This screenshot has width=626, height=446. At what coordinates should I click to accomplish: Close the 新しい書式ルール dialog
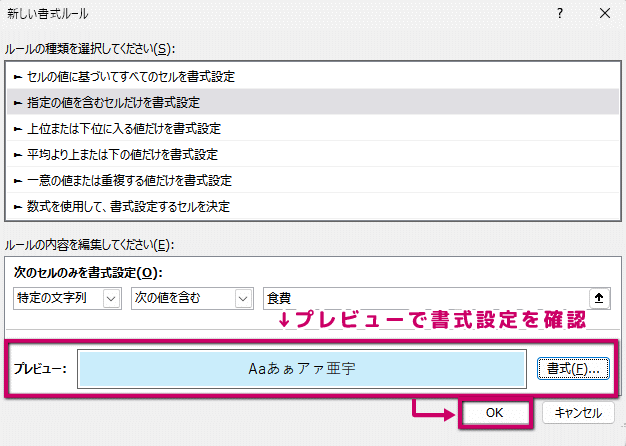[604, 14]
